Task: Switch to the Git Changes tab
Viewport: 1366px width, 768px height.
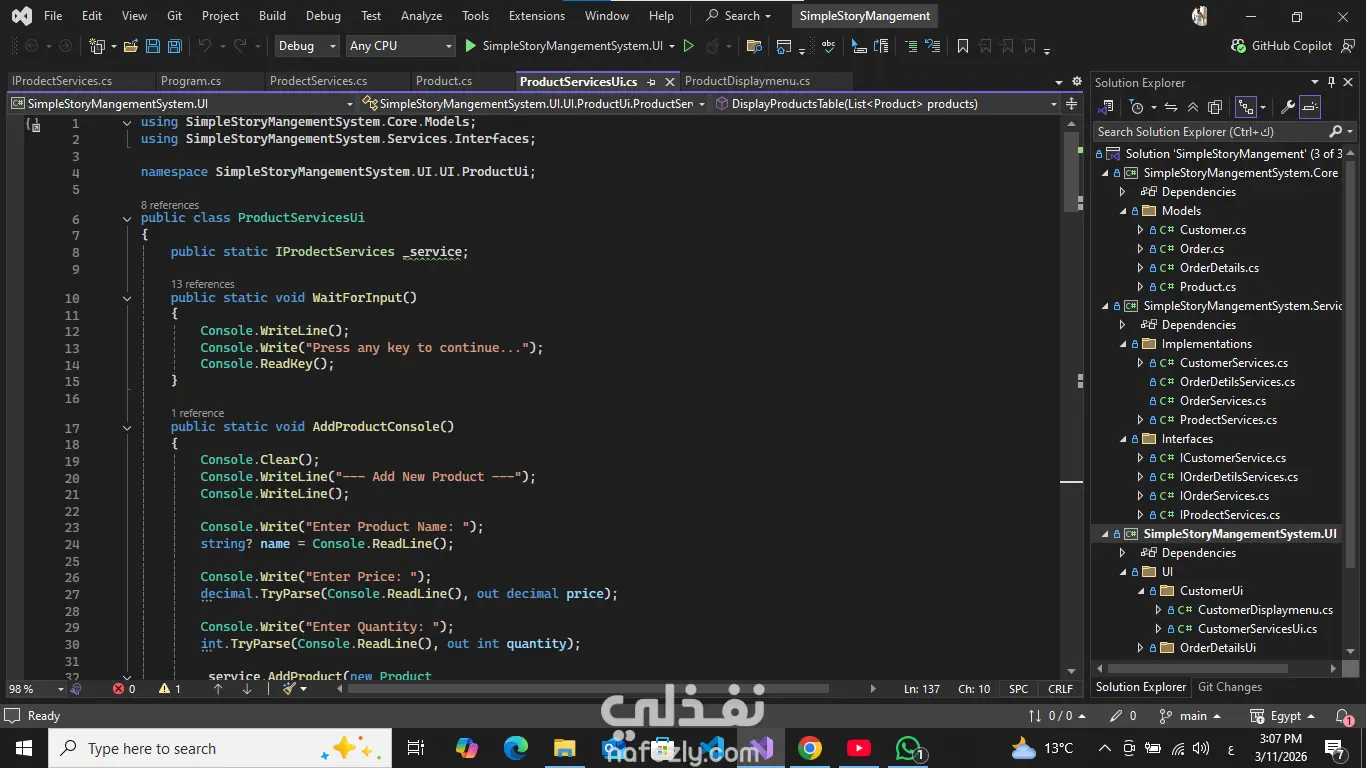Action: click(1230, 687)
